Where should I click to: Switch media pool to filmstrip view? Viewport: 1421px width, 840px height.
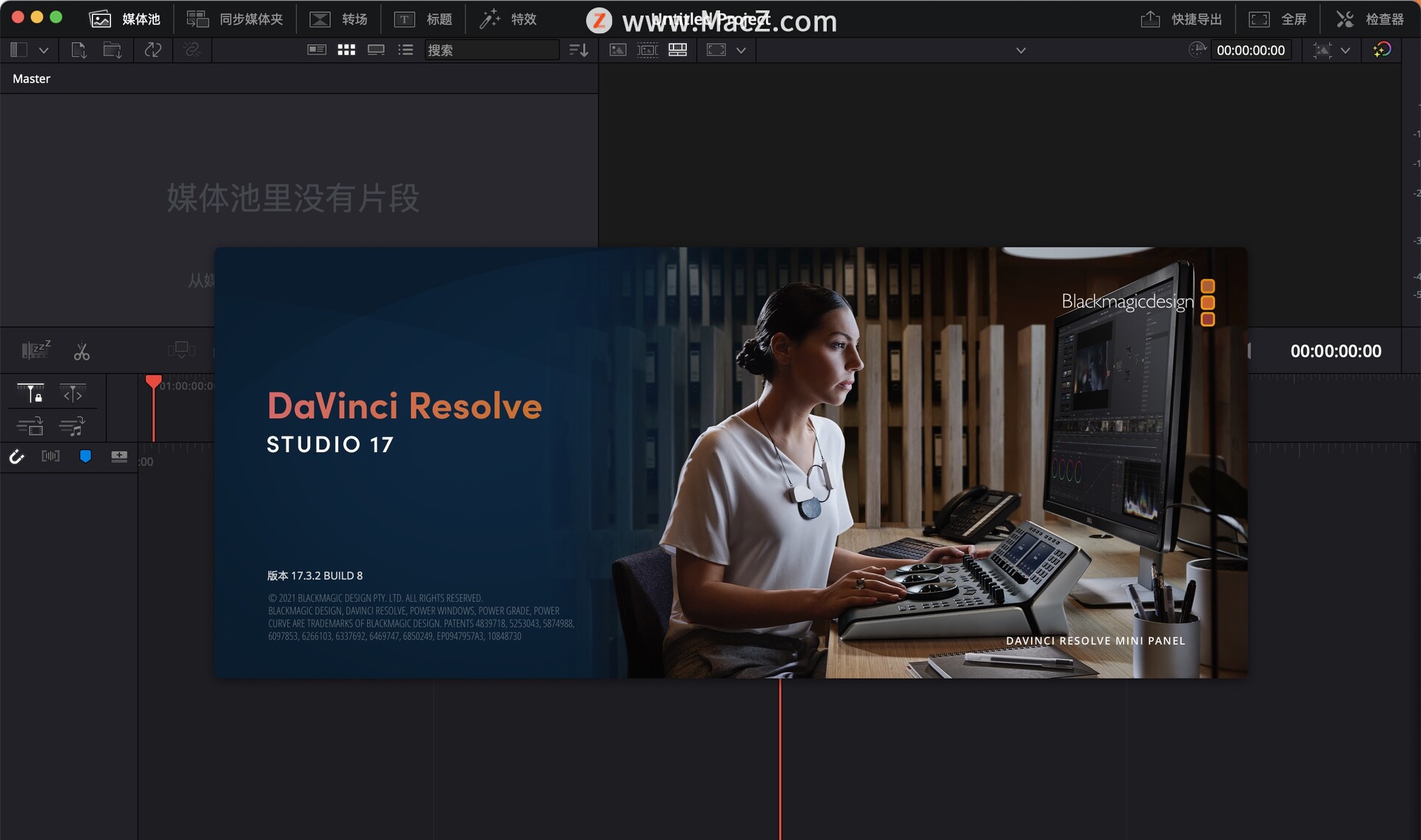coord(376,50)
